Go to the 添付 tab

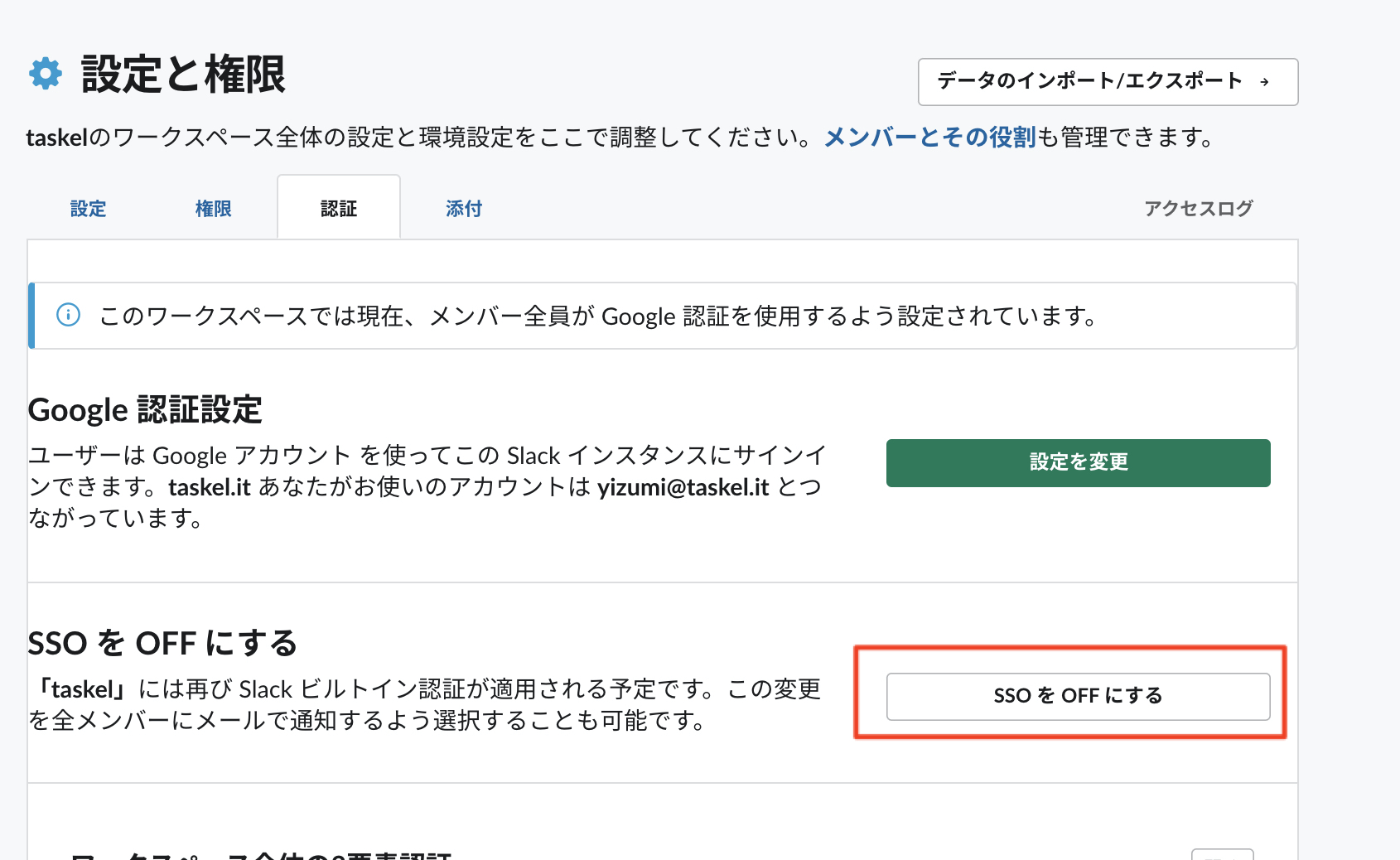tap(464, 209)
